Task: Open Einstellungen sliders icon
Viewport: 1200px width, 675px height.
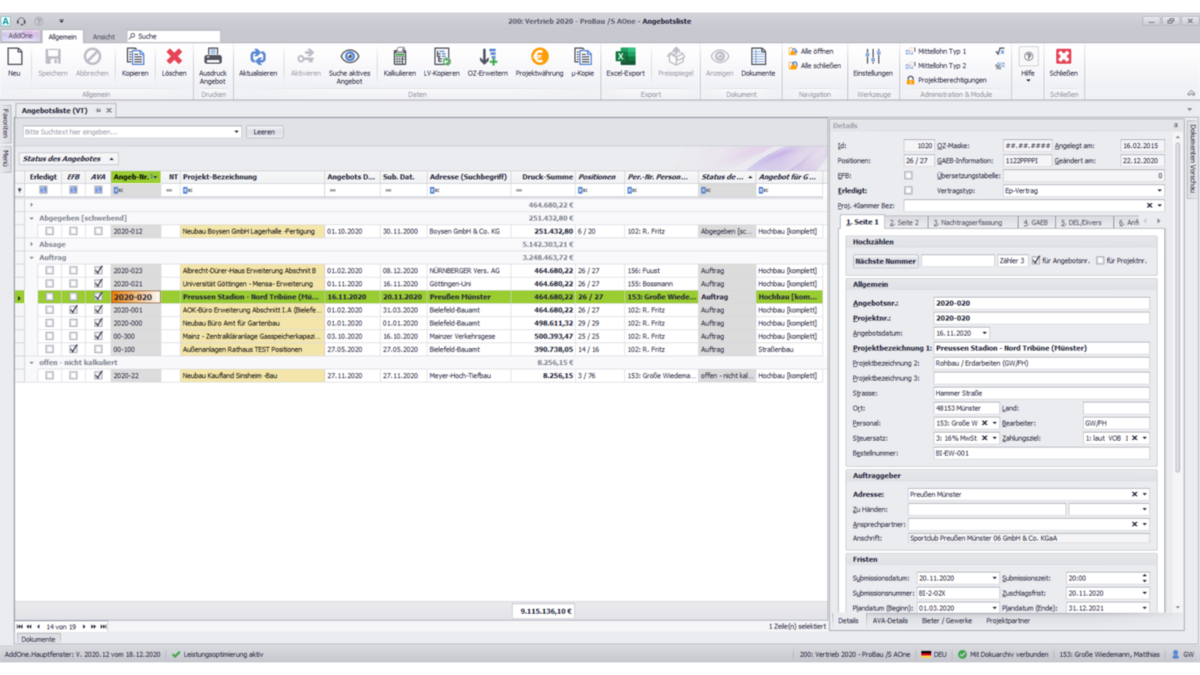Action: [873, 59]
